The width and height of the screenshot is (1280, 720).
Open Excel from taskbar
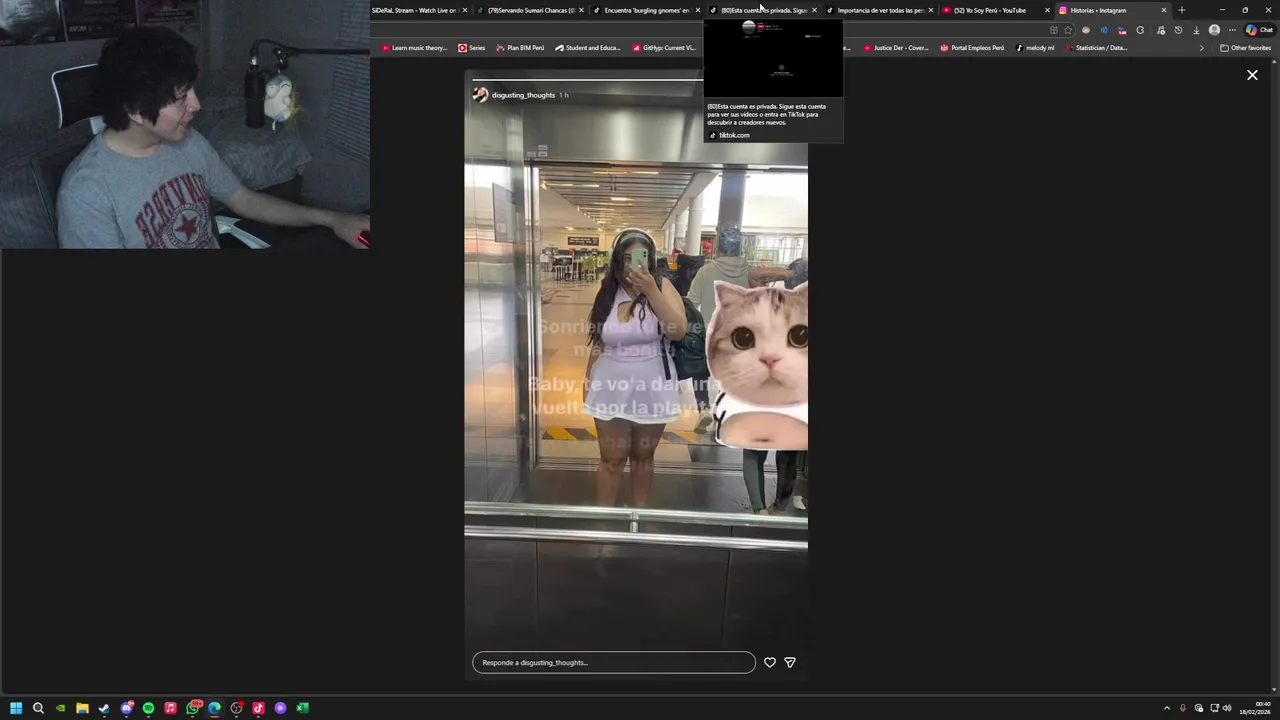302,708
